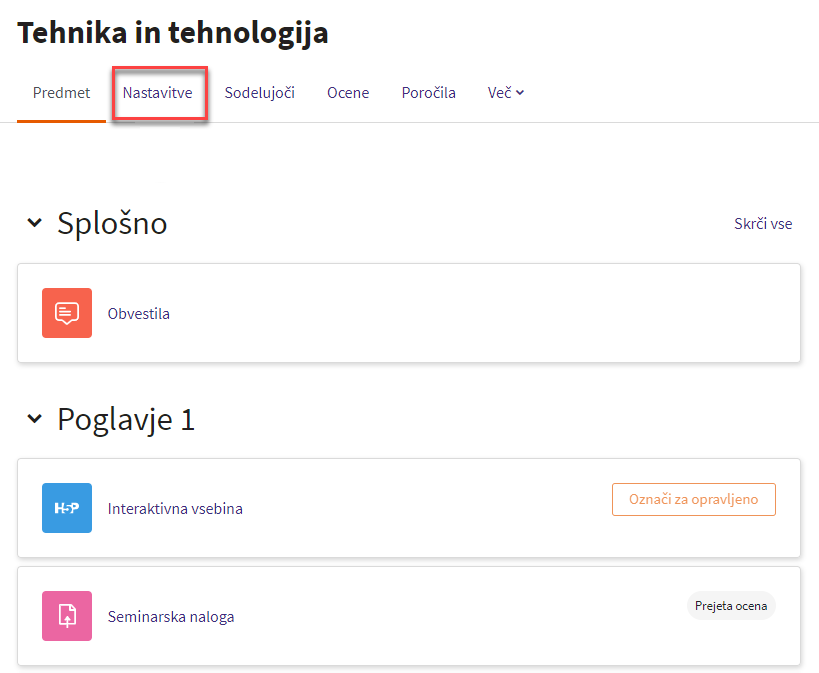This screenshot has width=819, height=673.
Task: Click the Splošno section heading
Action: (x=112, y=223)
